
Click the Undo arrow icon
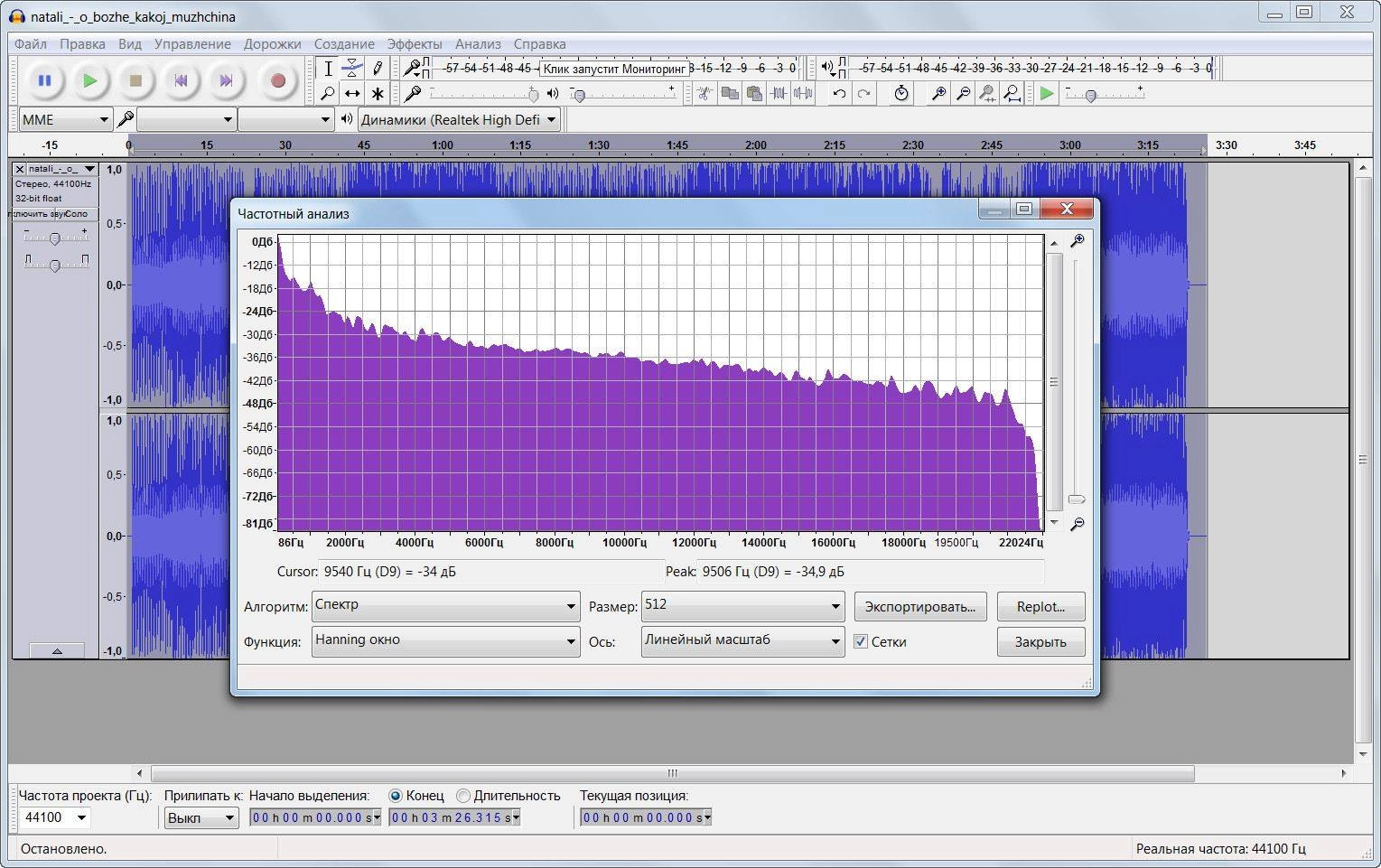839,93
